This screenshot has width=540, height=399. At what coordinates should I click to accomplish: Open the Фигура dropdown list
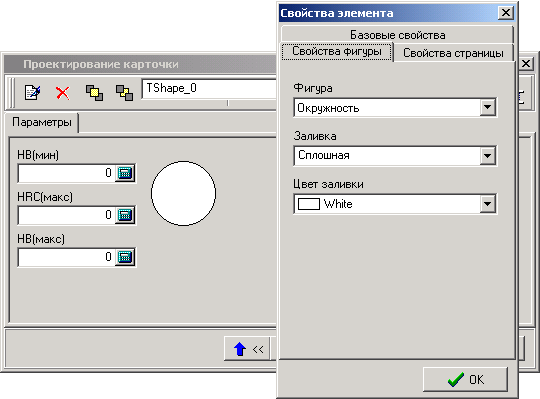(488, 107)
